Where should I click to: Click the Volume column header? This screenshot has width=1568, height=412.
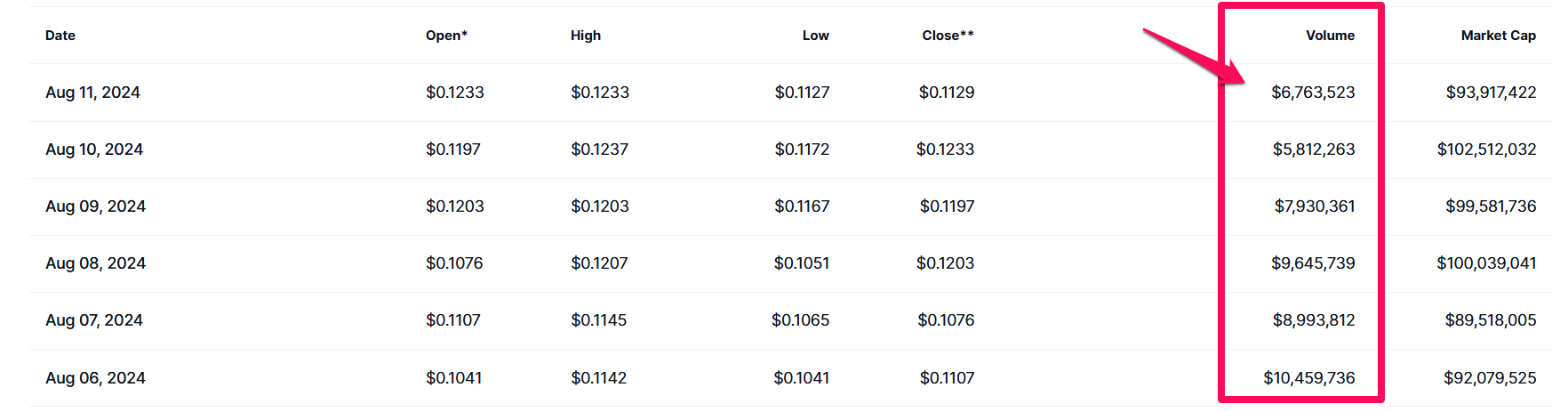(1330, 36)
